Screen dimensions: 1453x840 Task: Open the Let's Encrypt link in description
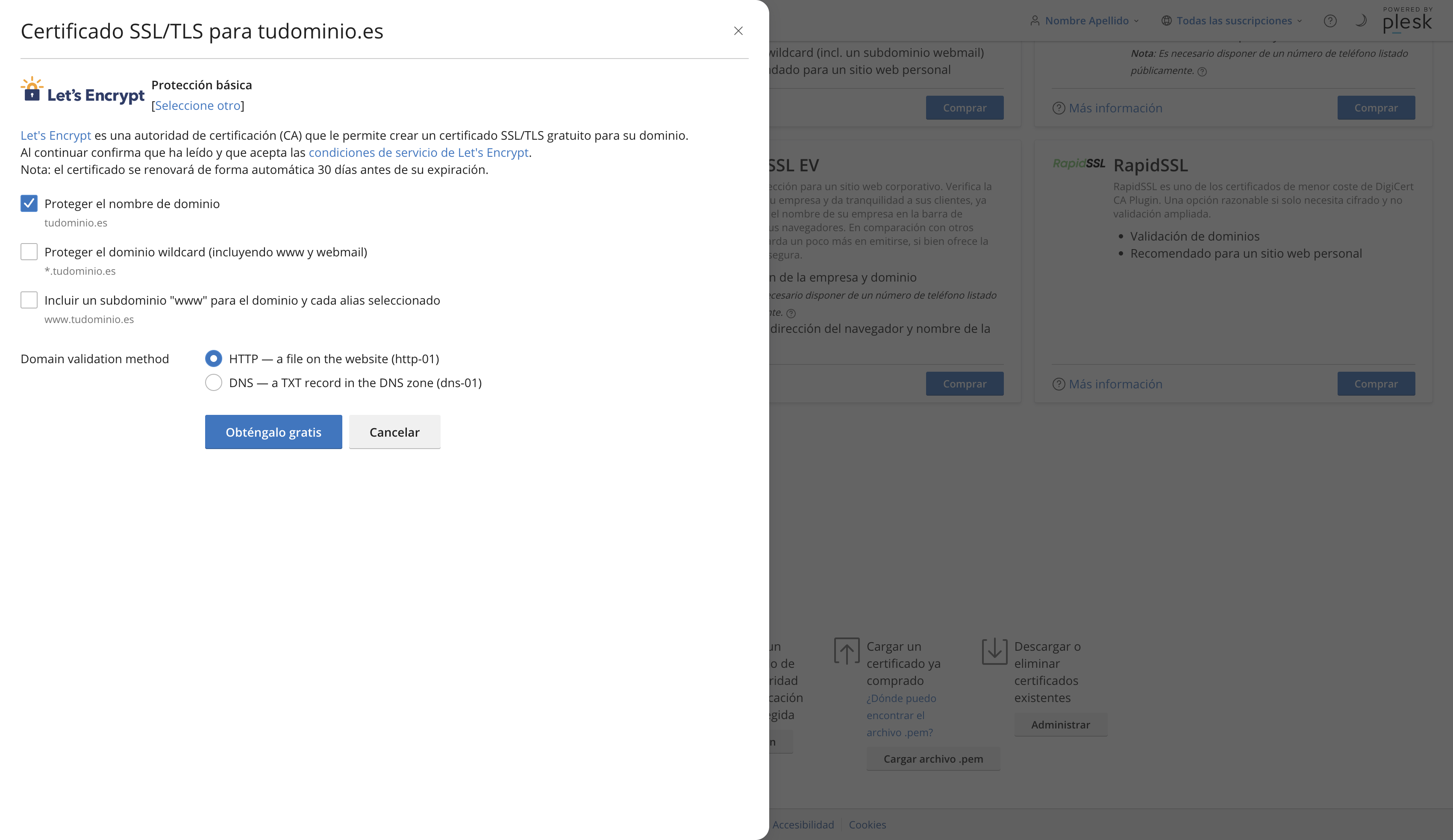pos(56,135)
